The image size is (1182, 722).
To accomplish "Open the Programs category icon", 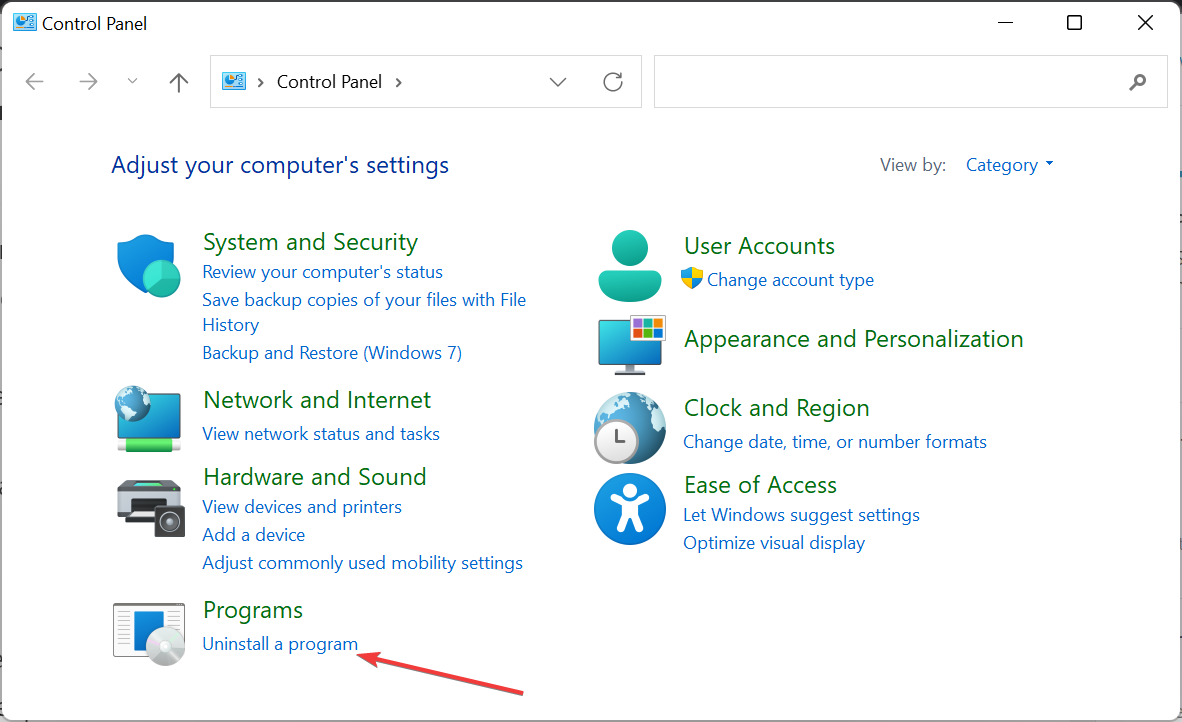I will (148, 633).
